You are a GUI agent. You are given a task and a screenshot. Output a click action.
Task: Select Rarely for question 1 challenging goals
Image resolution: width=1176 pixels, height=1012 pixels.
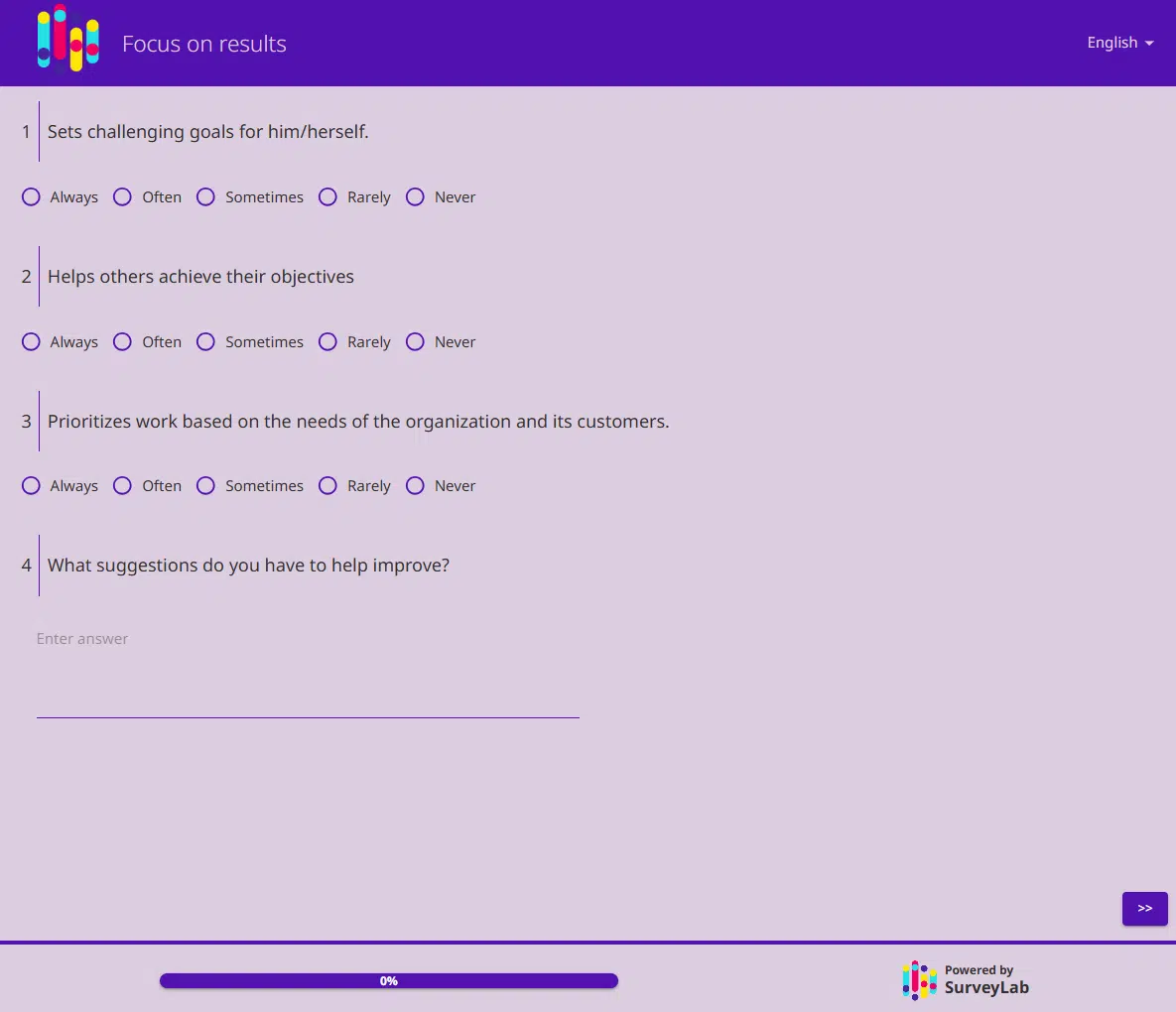pos(327,197)
